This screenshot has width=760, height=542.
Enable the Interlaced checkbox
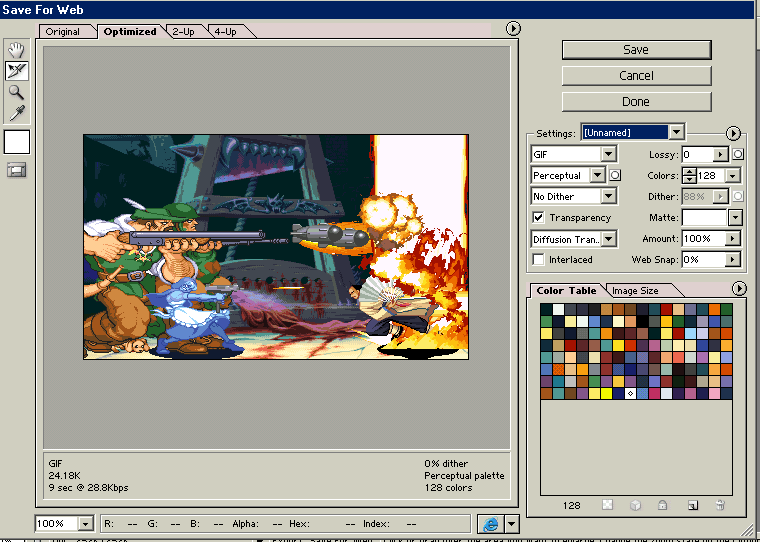click(539, 260)
